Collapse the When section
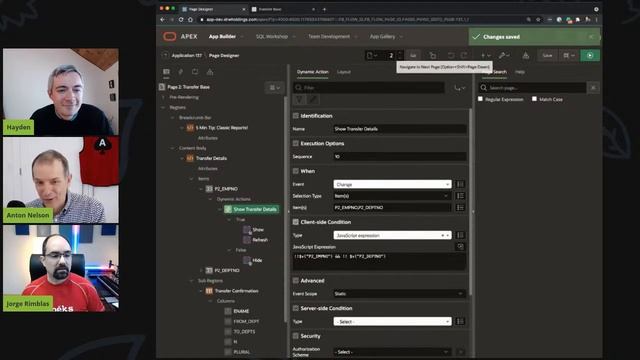The width and height of the screenshot is (640, 360). (x=296, y=171)
